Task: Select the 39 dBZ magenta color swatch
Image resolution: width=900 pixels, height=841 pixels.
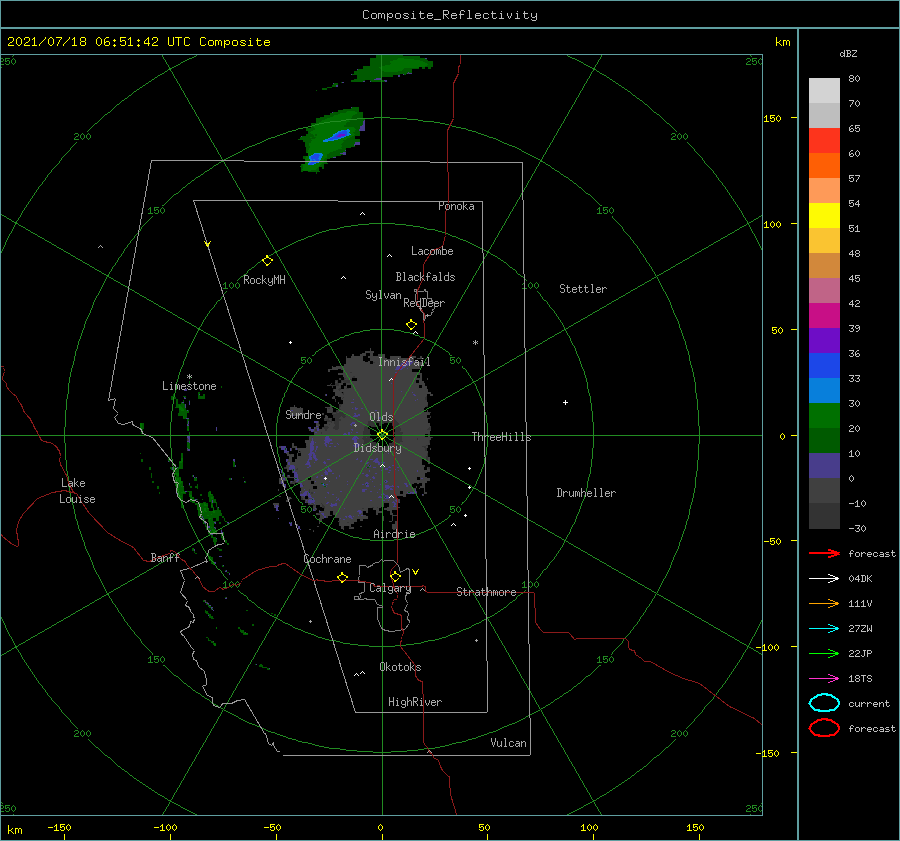Action: (x=824, y=315)
